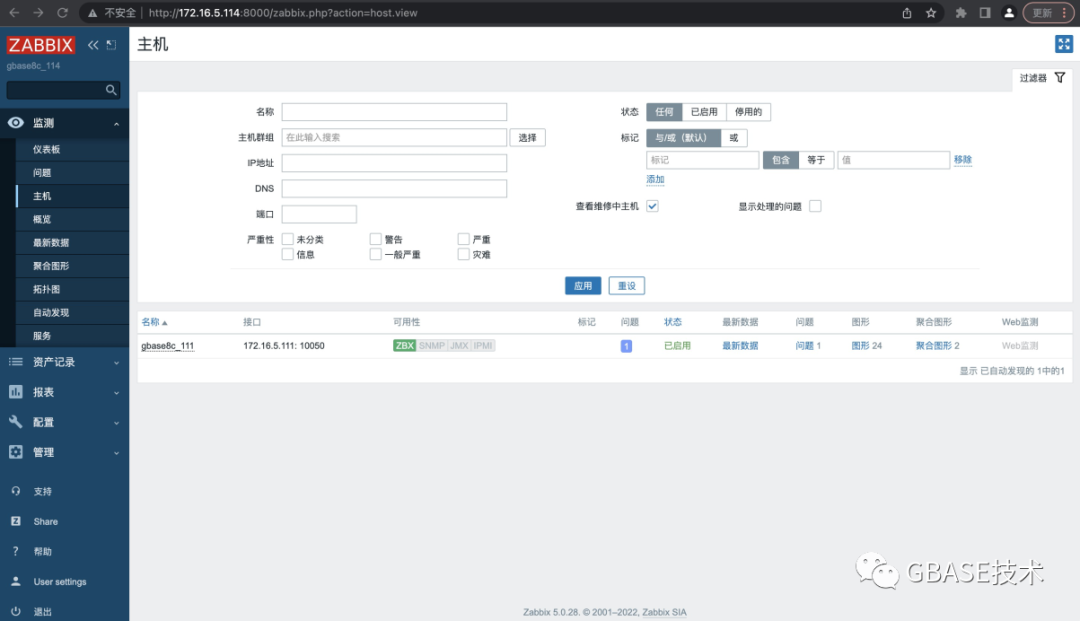Focus the IP地址 filter input field
The image size is (1080, 621).
[x=394, y=163]
